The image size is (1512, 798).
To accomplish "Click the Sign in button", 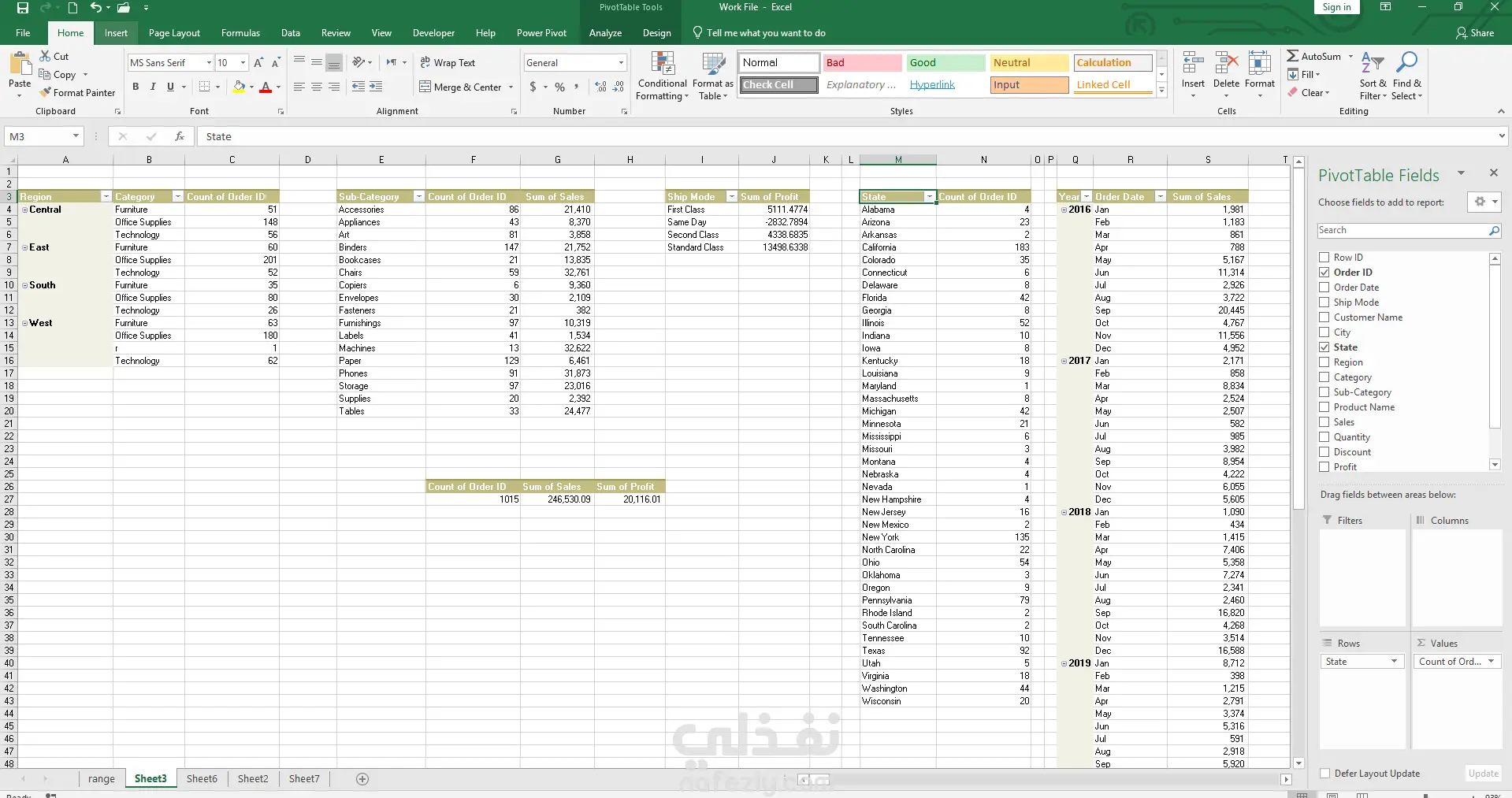I will 1336,7.
